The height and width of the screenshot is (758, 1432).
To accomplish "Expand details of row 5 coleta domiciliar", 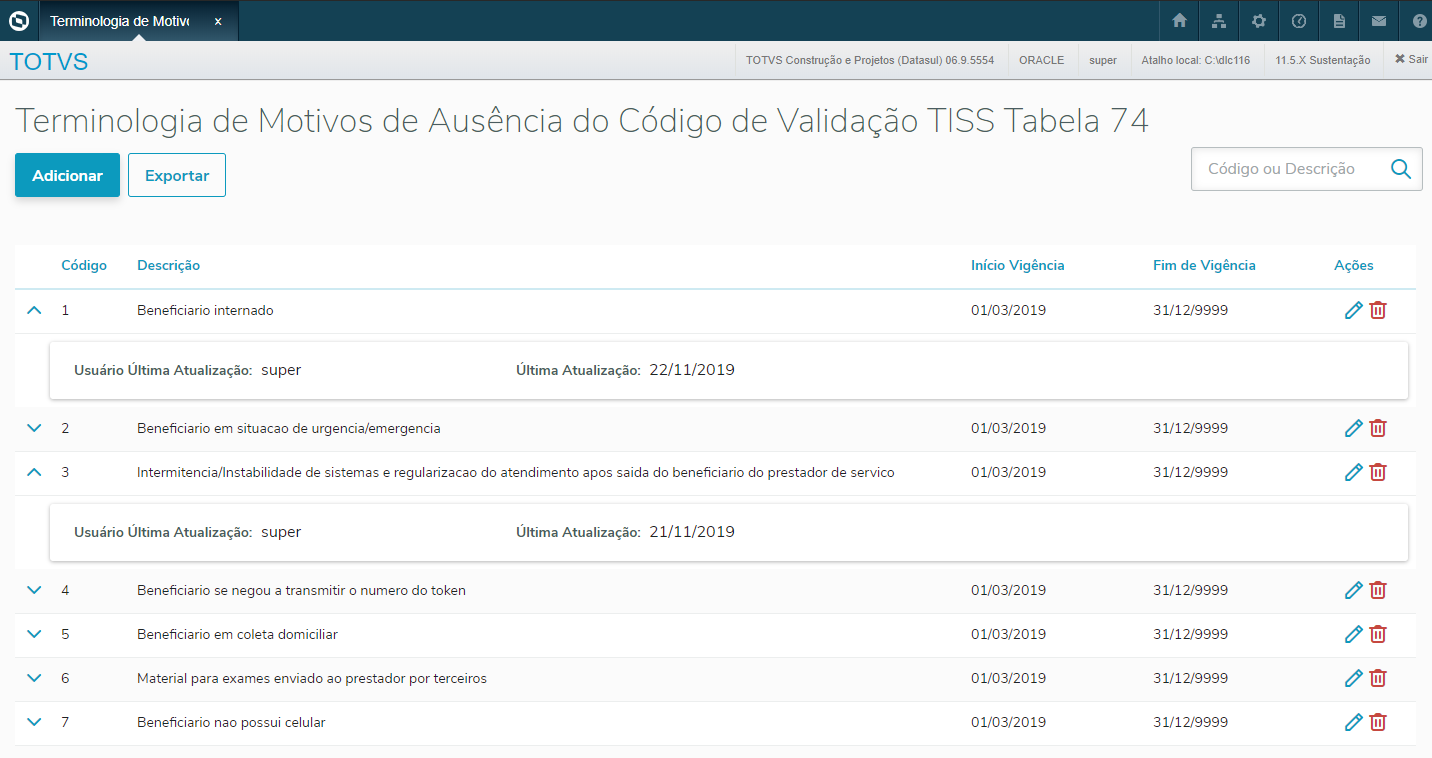I will click(34, 634).
